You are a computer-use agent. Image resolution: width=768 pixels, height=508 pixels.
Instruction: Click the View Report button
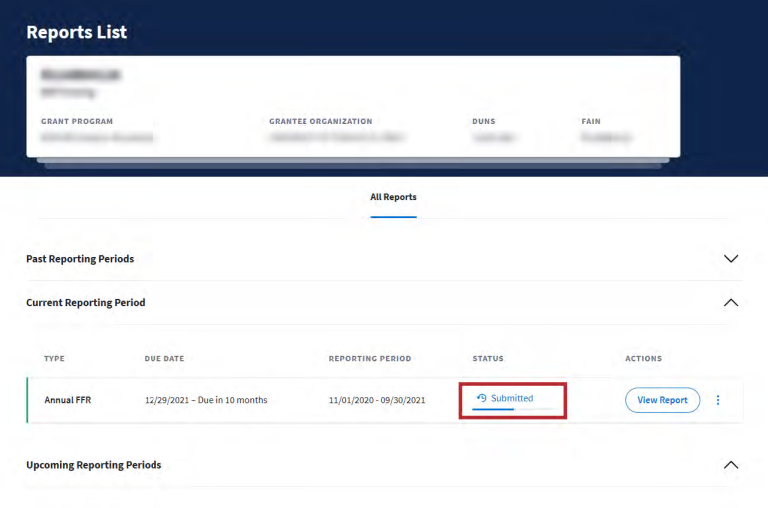(x=662, y=400)
